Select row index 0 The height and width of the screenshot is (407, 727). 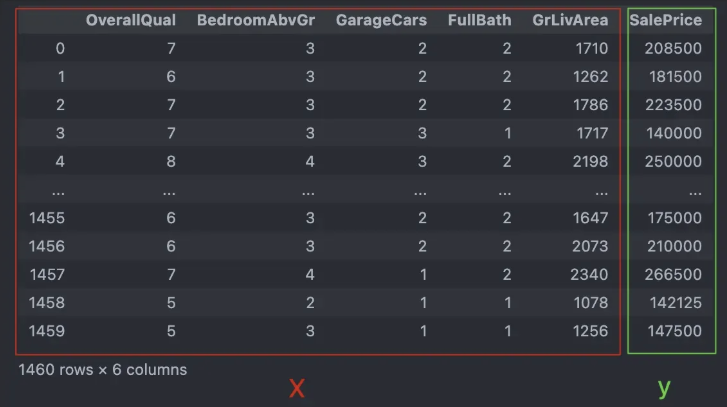(60, 49)
